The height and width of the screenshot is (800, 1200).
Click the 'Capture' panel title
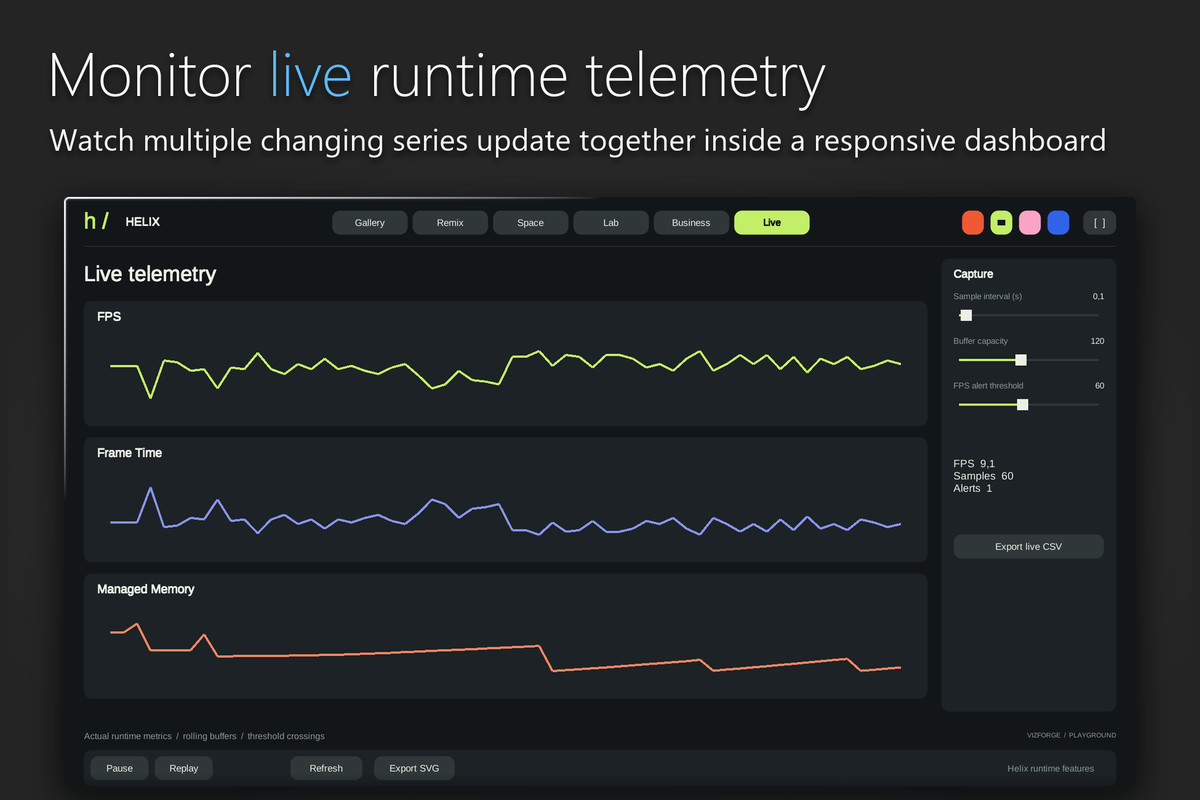click(973, 274)
